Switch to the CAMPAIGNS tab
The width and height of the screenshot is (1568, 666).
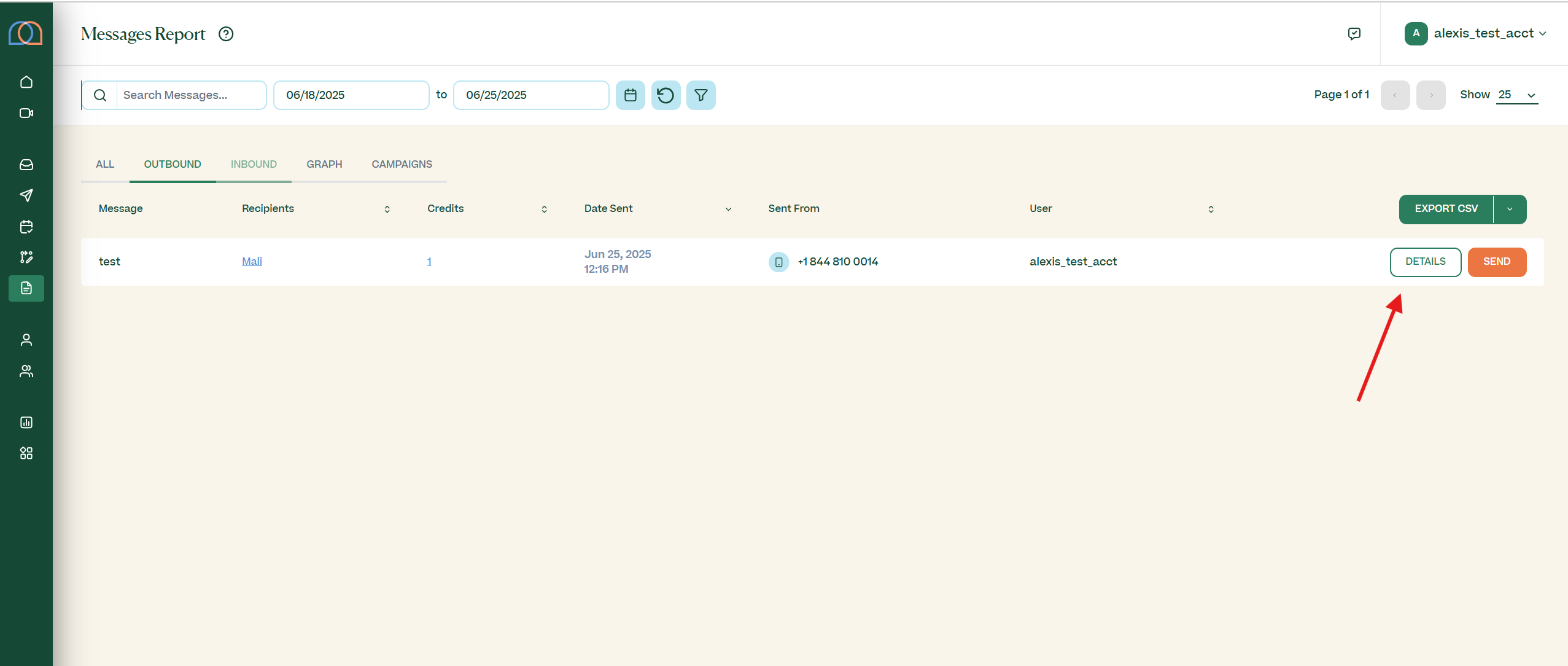tap(402, 165)
